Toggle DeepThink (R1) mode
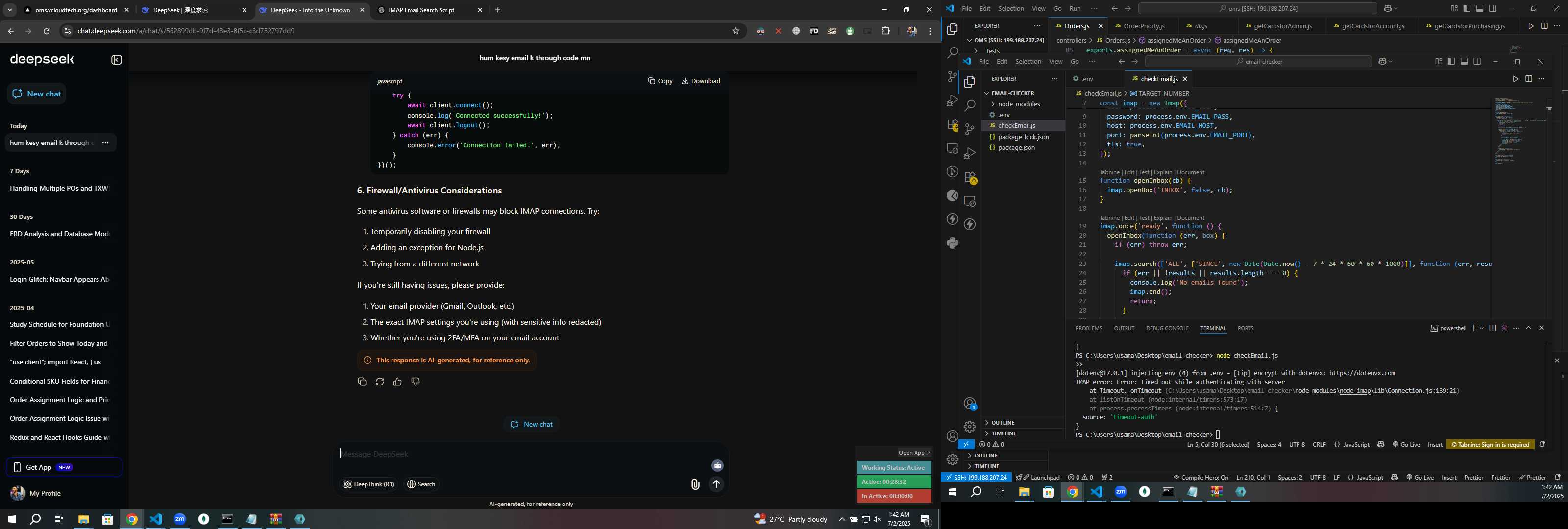The height and width of the screenshot is (529, 1568). point(369,484)
